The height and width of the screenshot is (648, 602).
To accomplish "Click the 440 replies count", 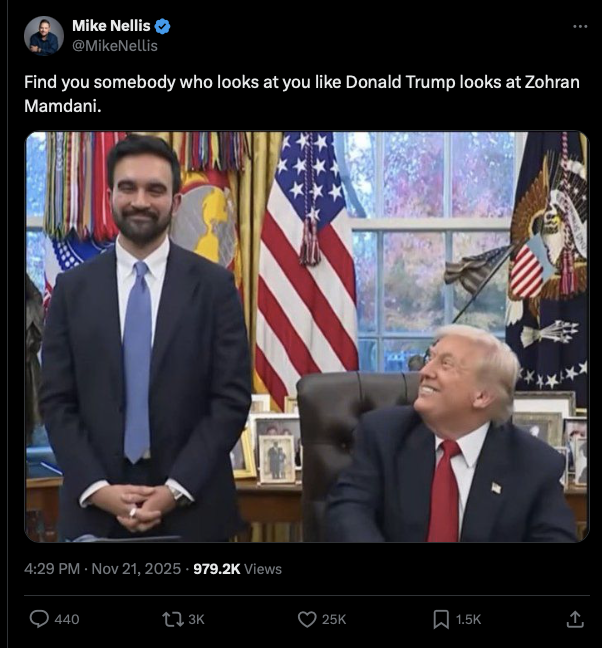I will (67, 619).
